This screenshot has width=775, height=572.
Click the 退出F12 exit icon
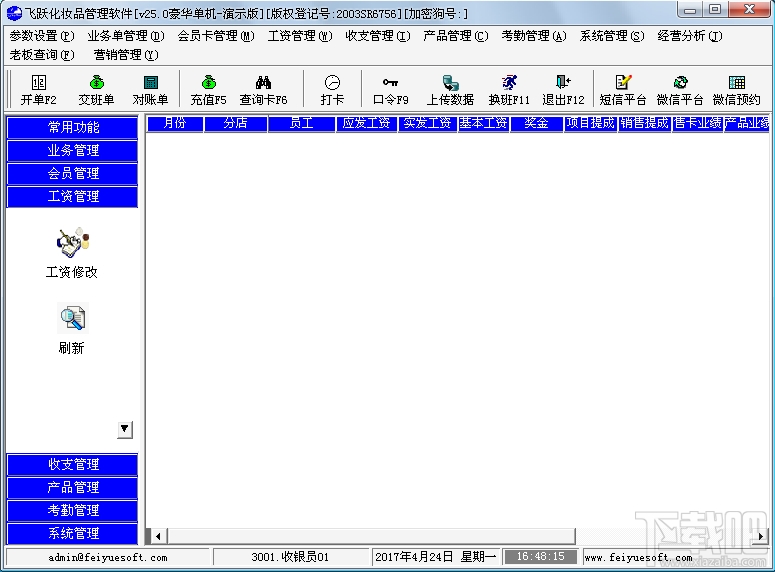click(x=563, y=83)
